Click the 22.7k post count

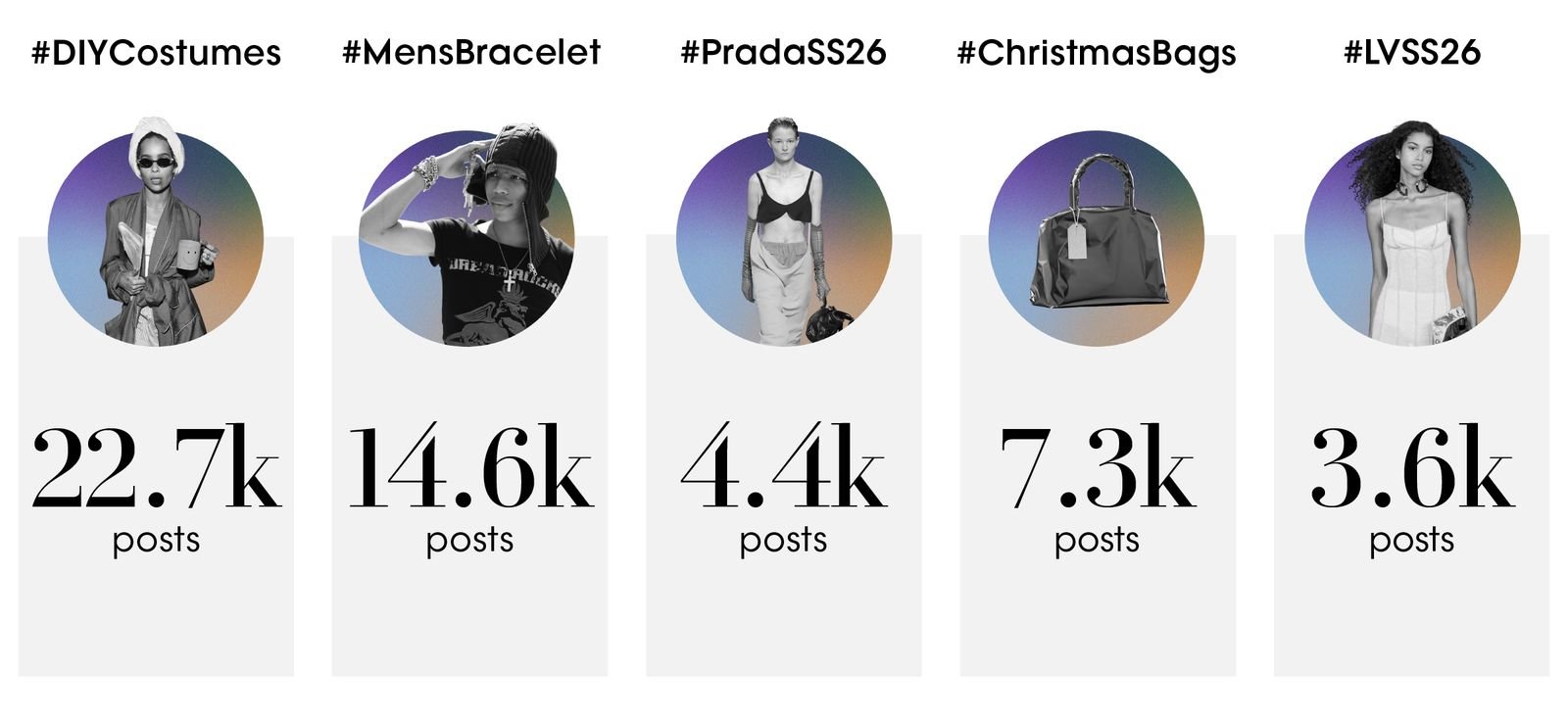coord(156,468)
